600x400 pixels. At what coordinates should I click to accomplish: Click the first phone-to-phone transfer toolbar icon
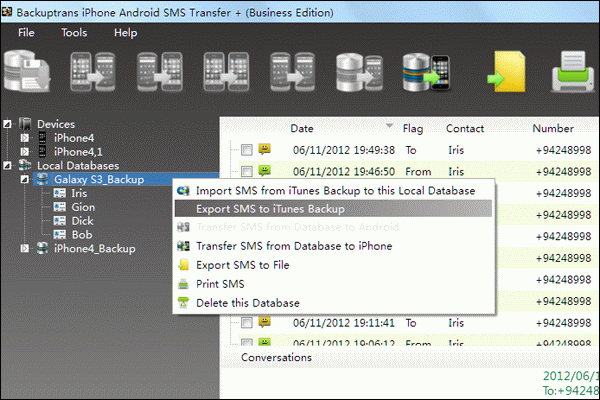click(93, 72)
